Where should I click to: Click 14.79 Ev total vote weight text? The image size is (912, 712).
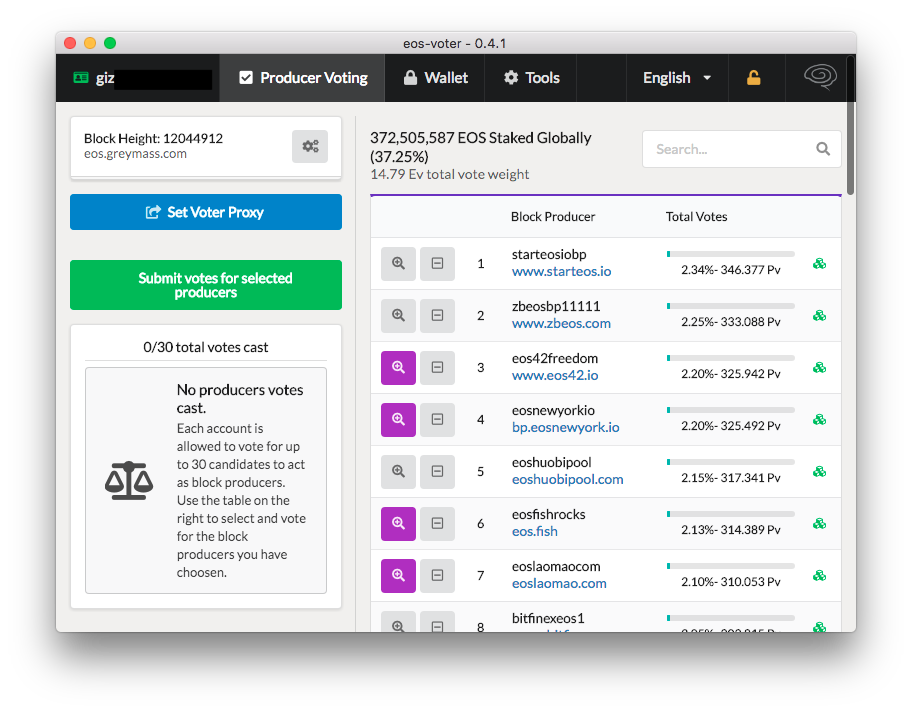coord(450,175)
